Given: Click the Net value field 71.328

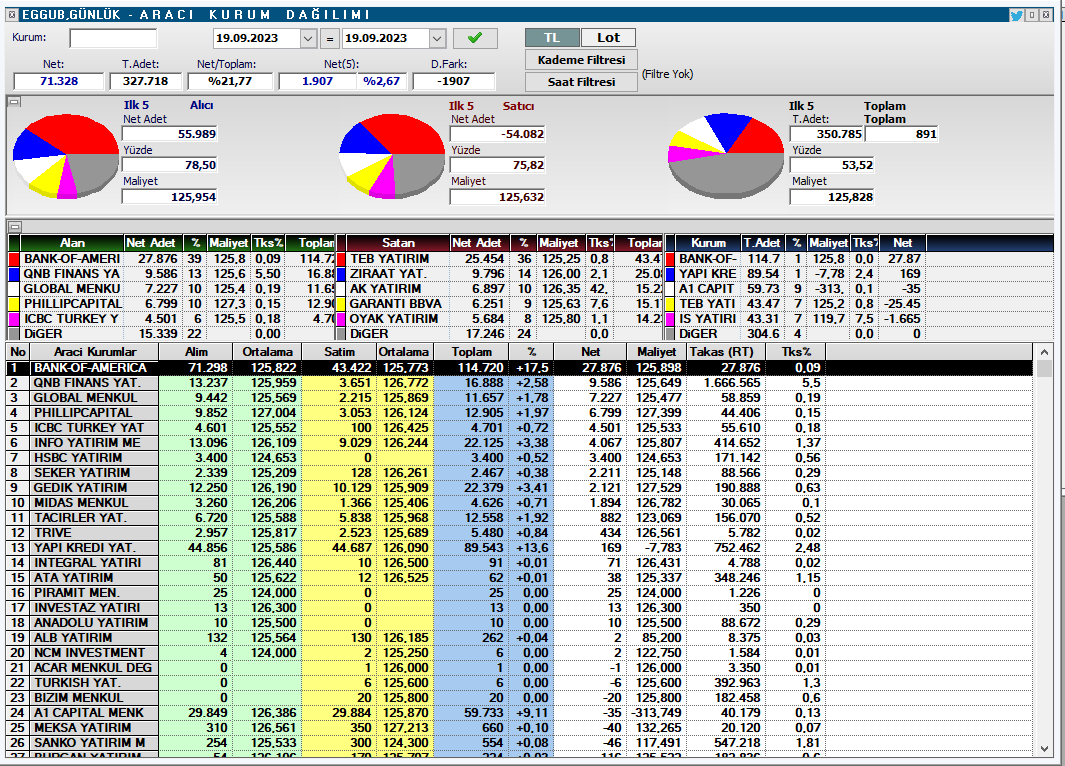Looking at the screenshot, I should tap(59, 81).
